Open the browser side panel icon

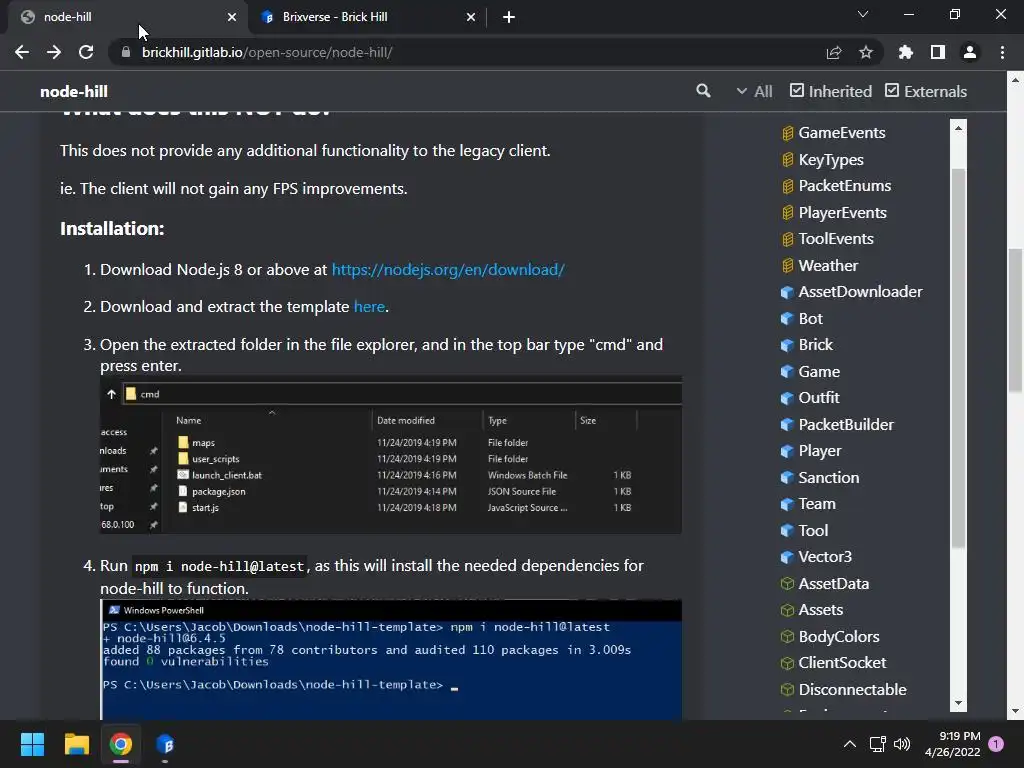pos(938,52)
